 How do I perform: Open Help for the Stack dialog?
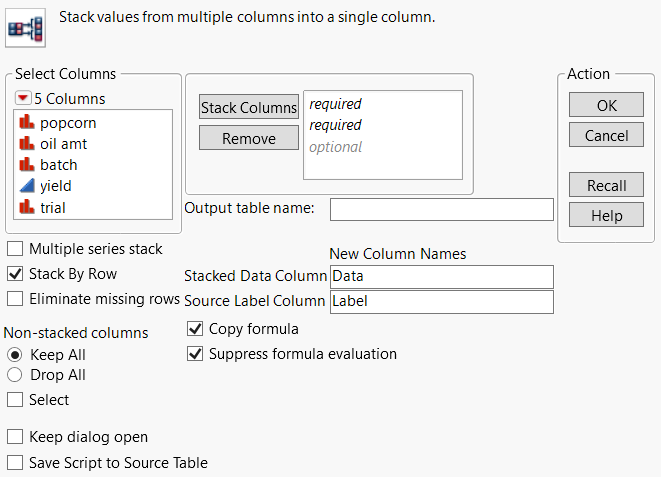click(606, 215)
